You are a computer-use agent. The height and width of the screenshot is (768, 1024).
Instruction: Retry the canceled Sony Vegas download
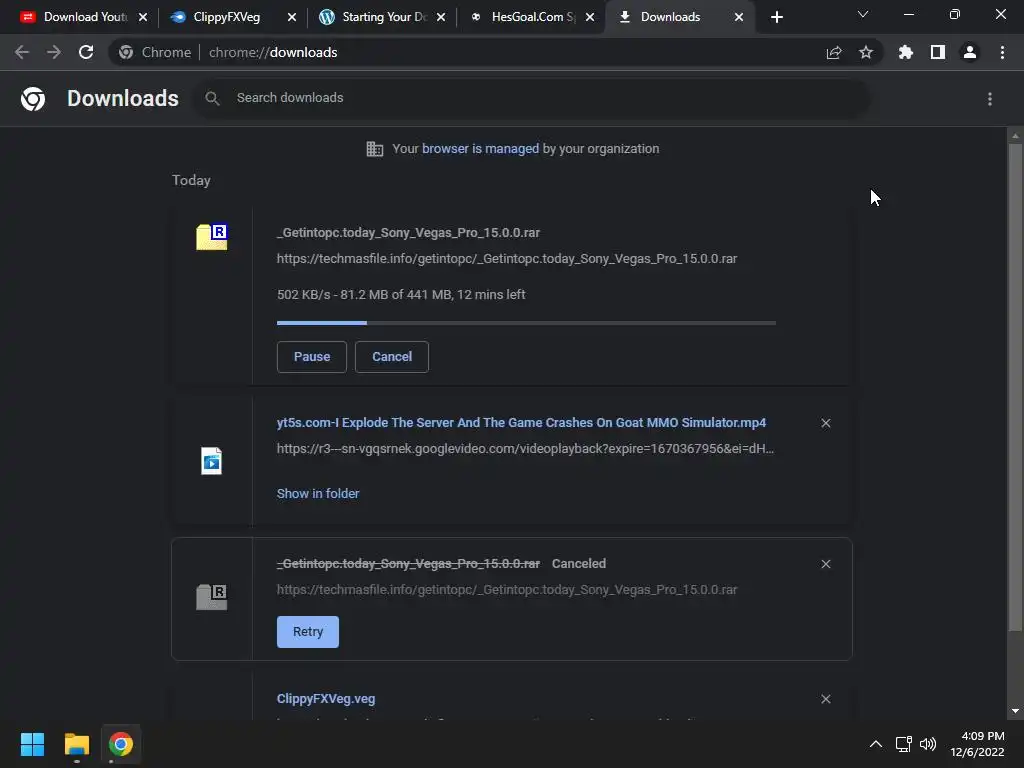click(308, 632)
